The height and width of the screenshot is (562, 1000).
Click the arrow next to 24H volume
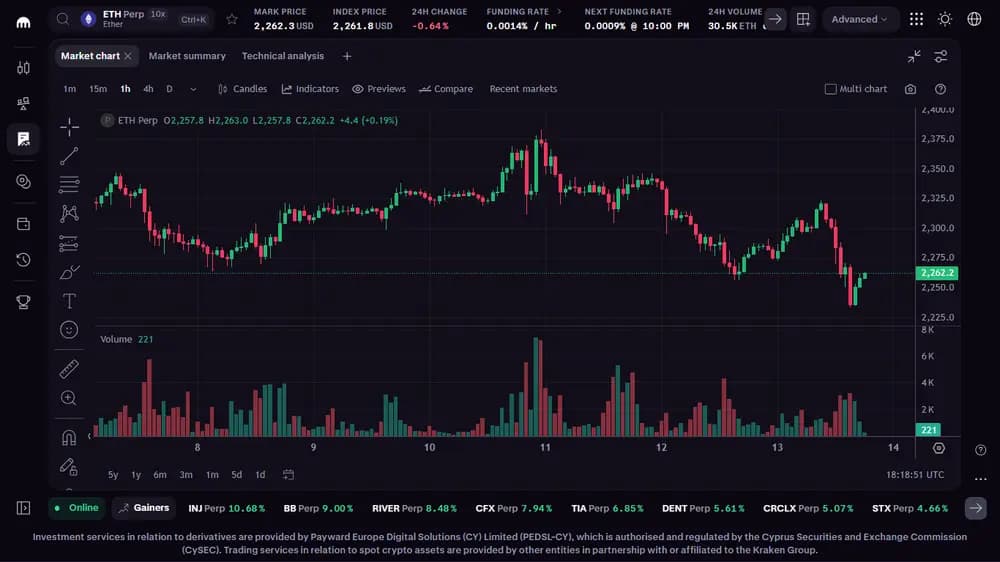point(775,19)
